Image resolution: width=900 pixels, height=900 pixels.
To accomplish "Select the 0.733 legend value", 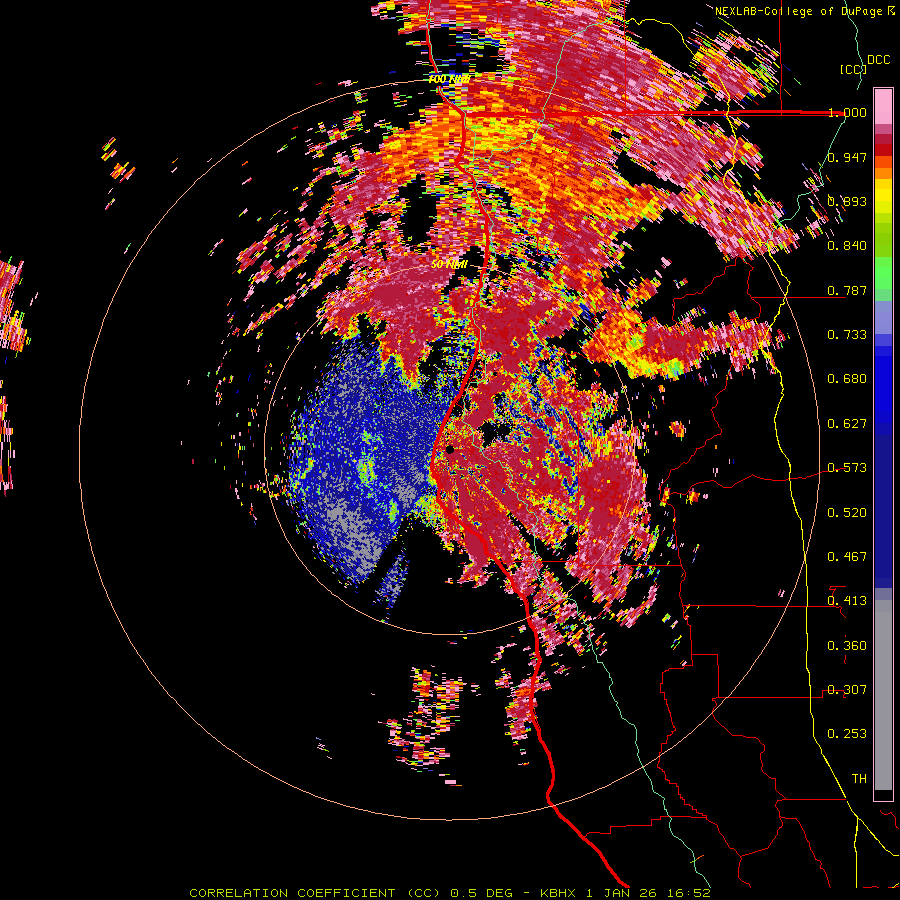I will tap(847, 335).
